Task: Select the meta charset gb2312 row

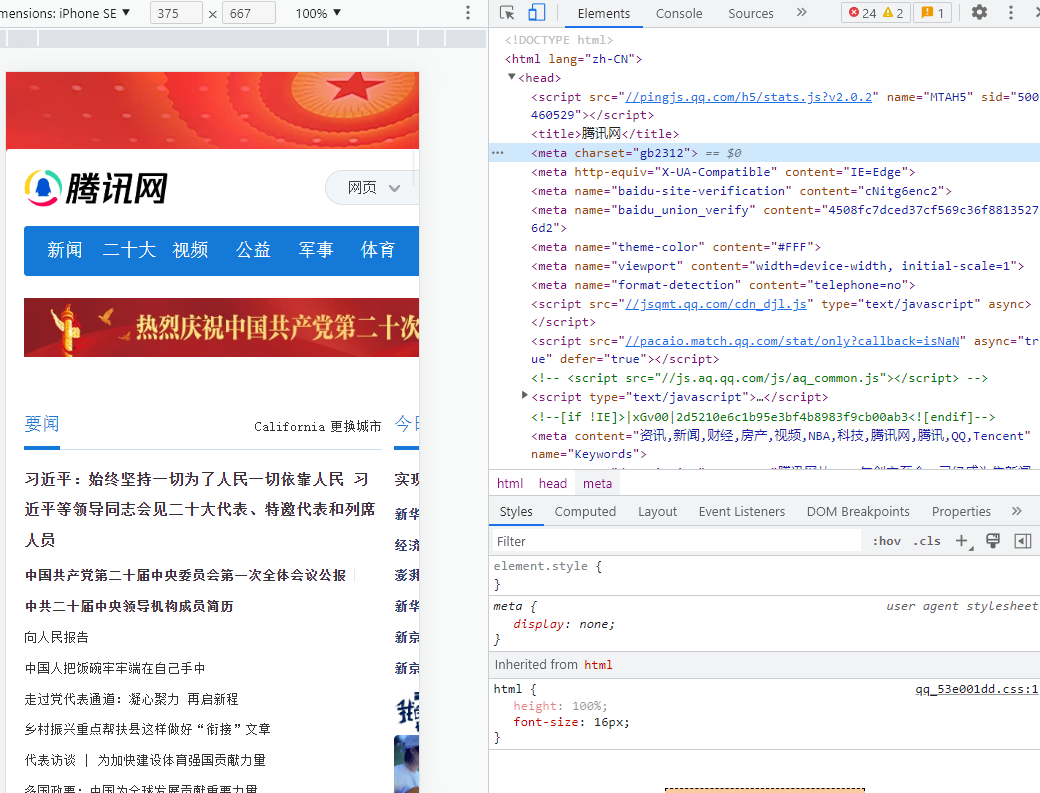Action: [x=764, y=152]
